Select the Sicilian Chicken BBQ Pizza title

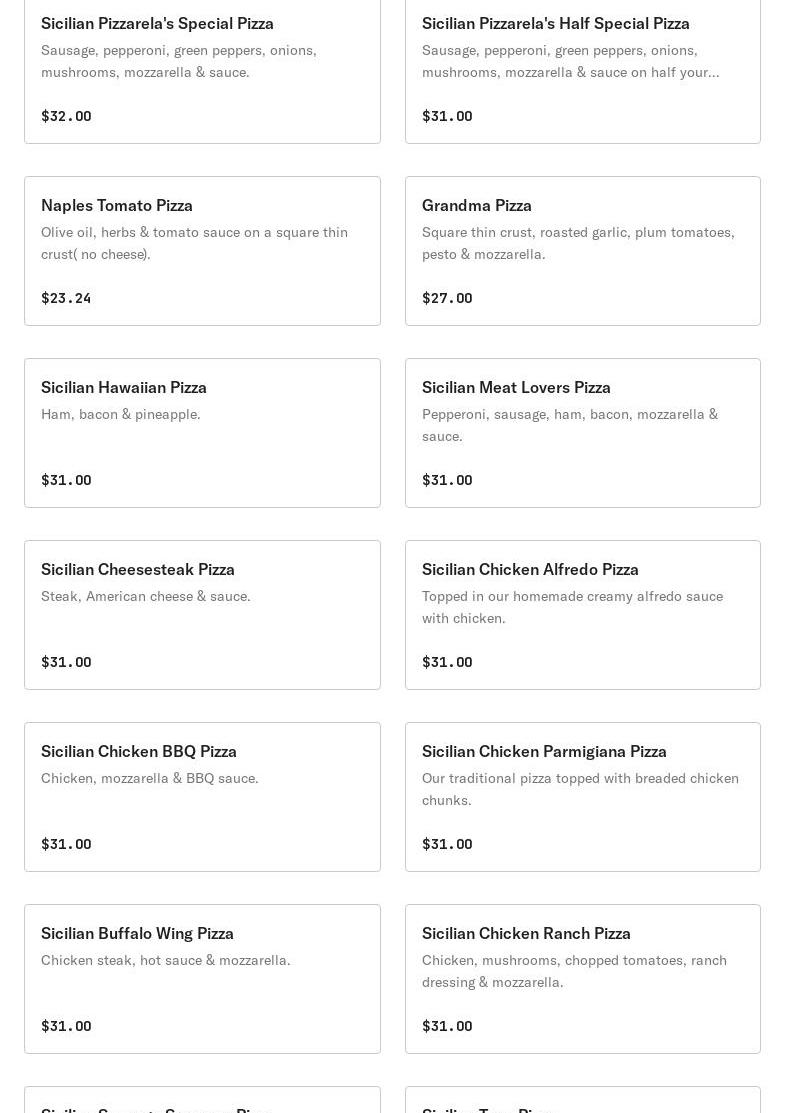click(x=139, y=751)
